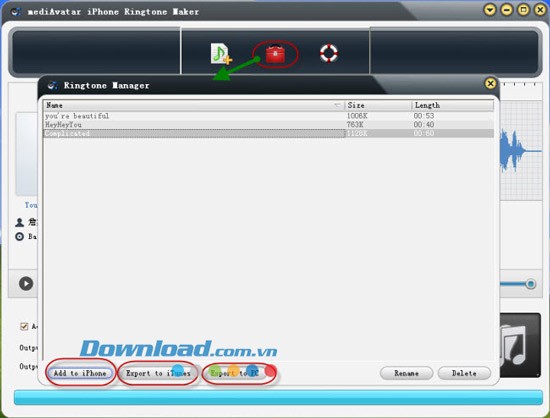
Task: Click the mediAvatar logo in title bar
Action: click(x=16, y=12)
